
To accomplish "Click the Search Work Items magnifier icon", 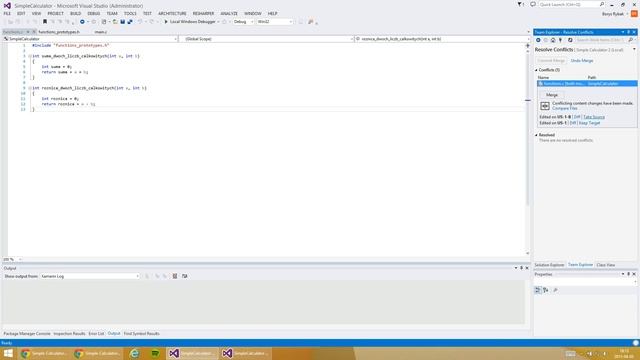I will 630,40.
